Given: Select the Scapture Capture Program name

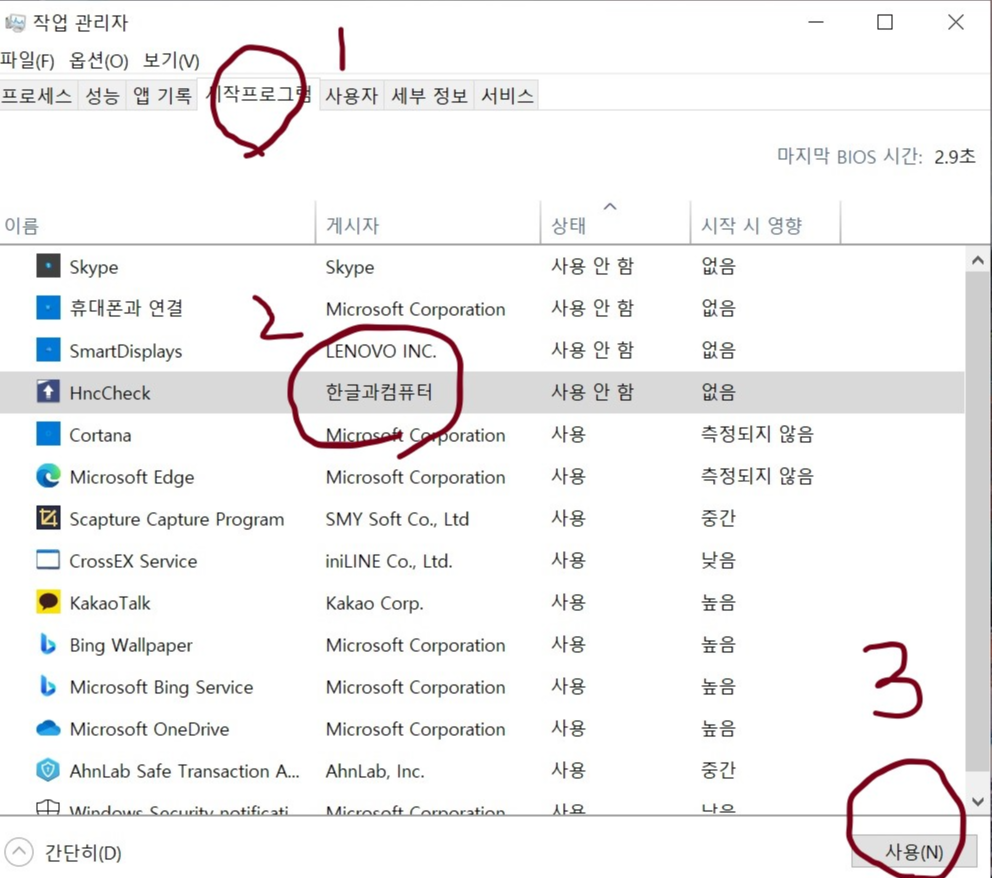Looking at the screenshot, I should point(177,519).
